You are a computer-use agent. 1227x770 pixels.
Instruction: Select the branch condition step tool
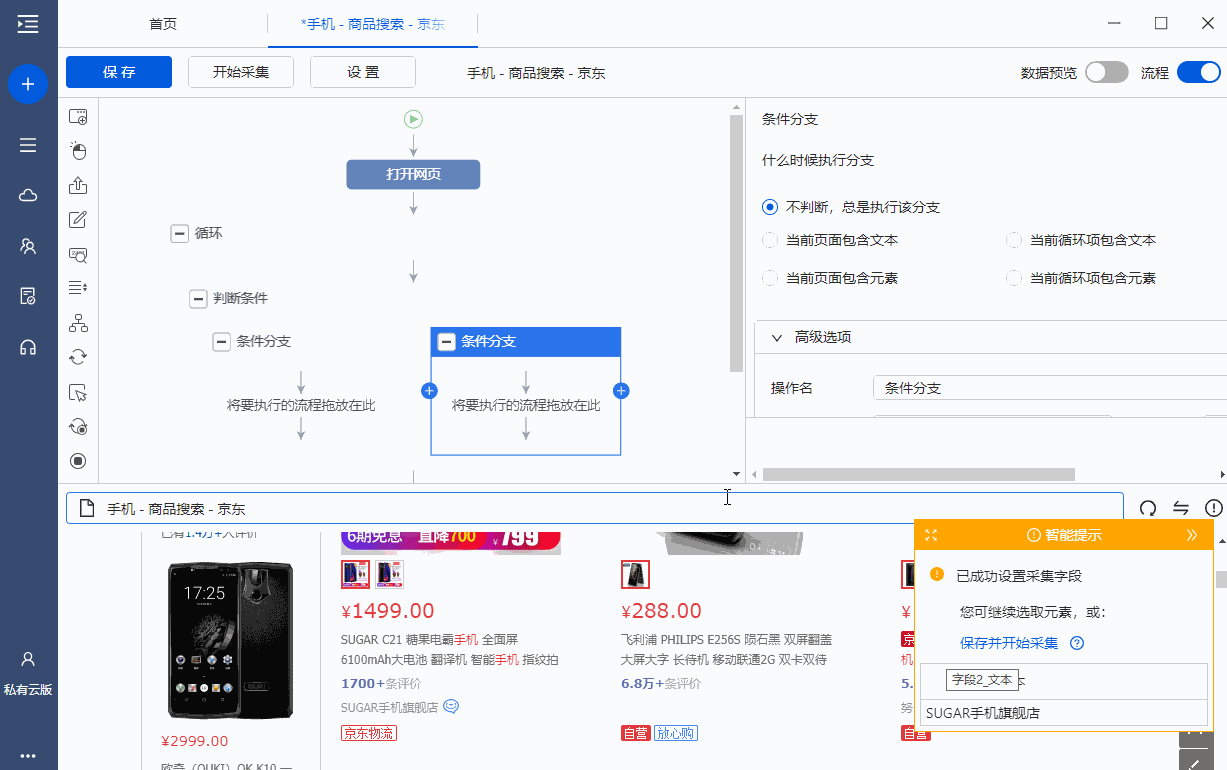(78, 323)
